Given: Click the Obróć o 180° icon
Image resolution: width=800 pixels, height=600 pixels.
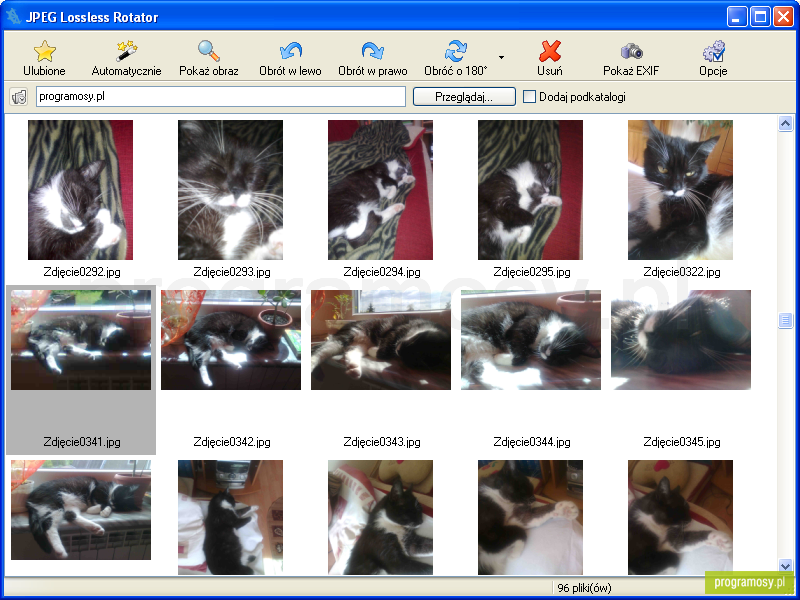Looking at the screenshot, I should point(456,51).
